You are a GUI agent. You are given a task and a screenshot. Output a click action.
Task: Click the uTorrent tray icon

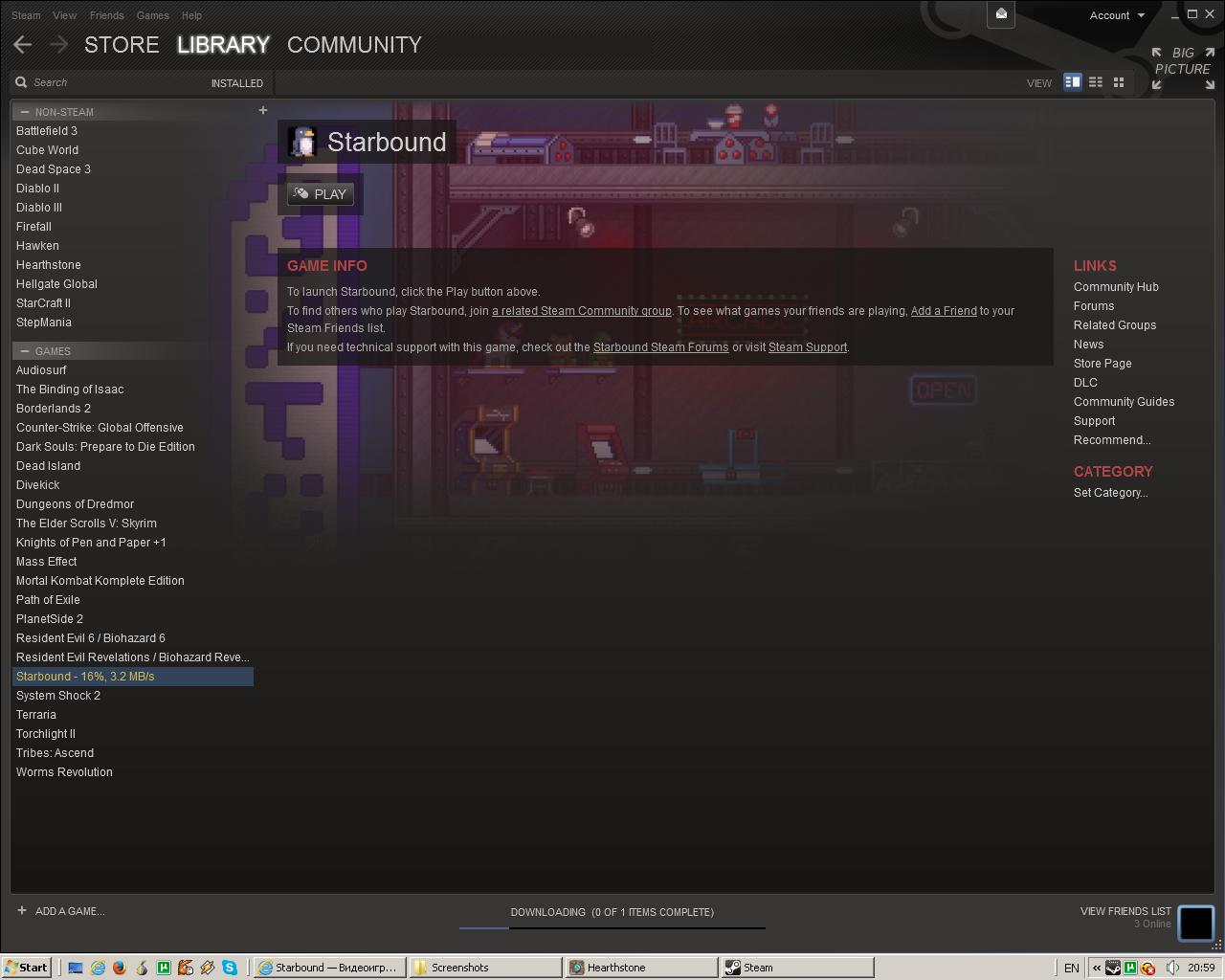pyautogui.click(x=1130, y=968)
